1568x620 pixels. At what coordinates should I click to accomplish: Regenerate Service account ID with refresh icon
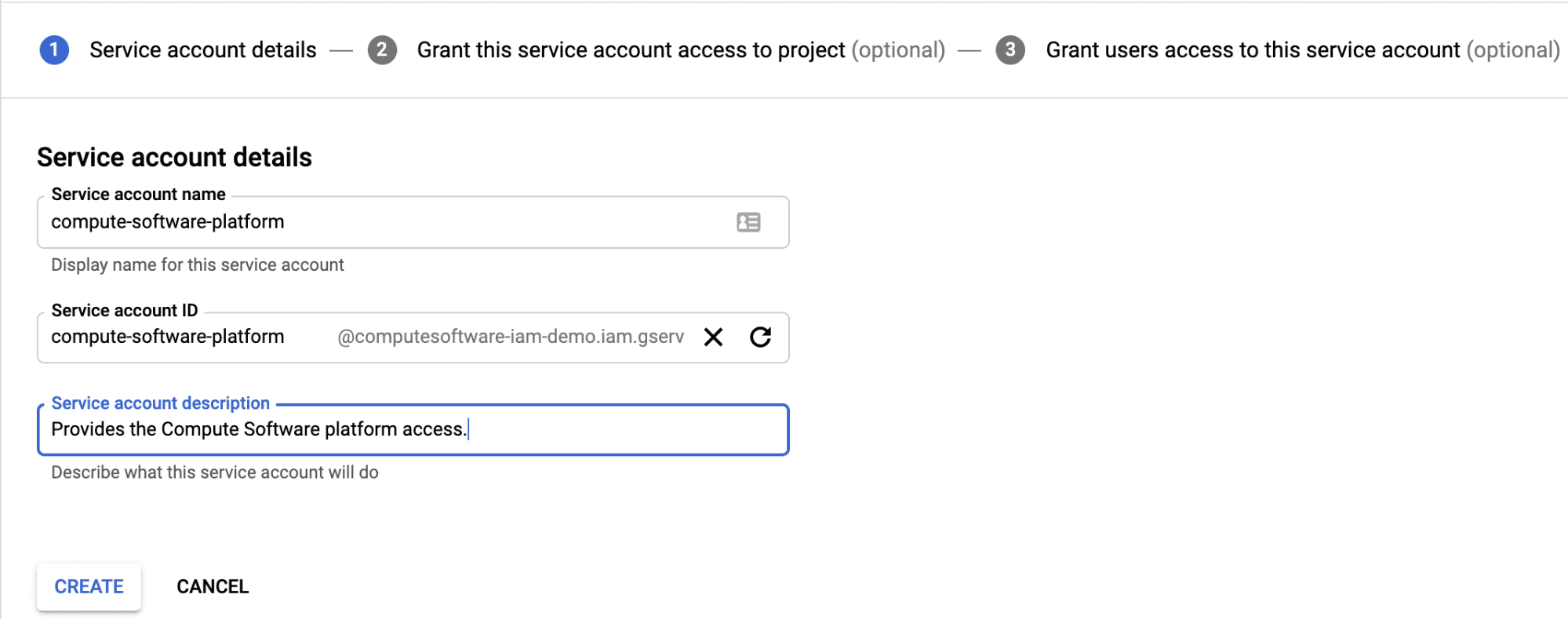tap(760, 337)
